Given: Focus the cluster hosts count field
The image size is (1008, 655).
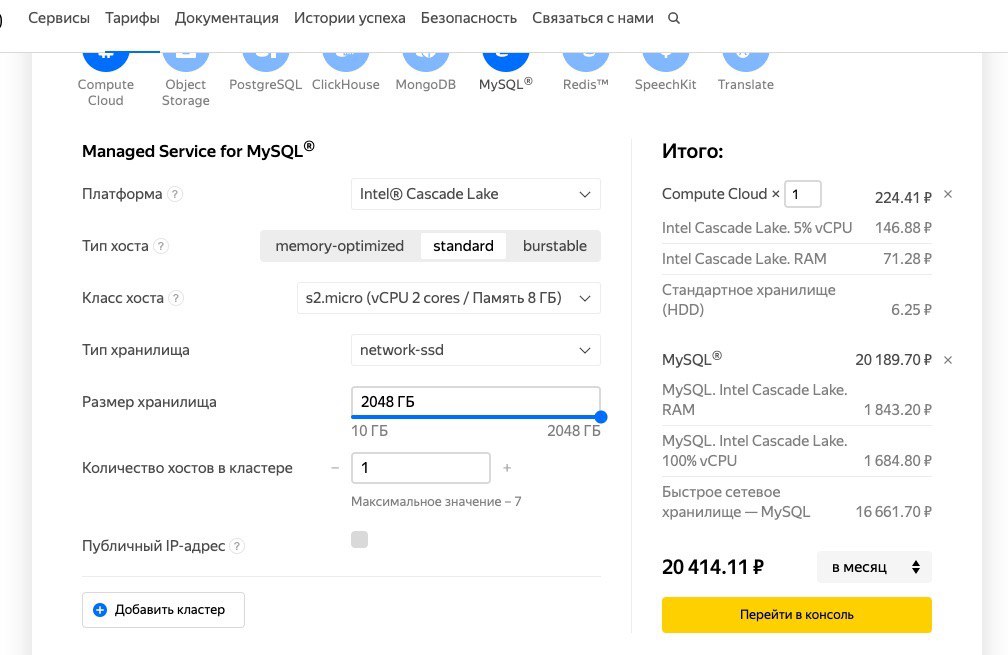Looking at the screenshot, I should 421,468.
